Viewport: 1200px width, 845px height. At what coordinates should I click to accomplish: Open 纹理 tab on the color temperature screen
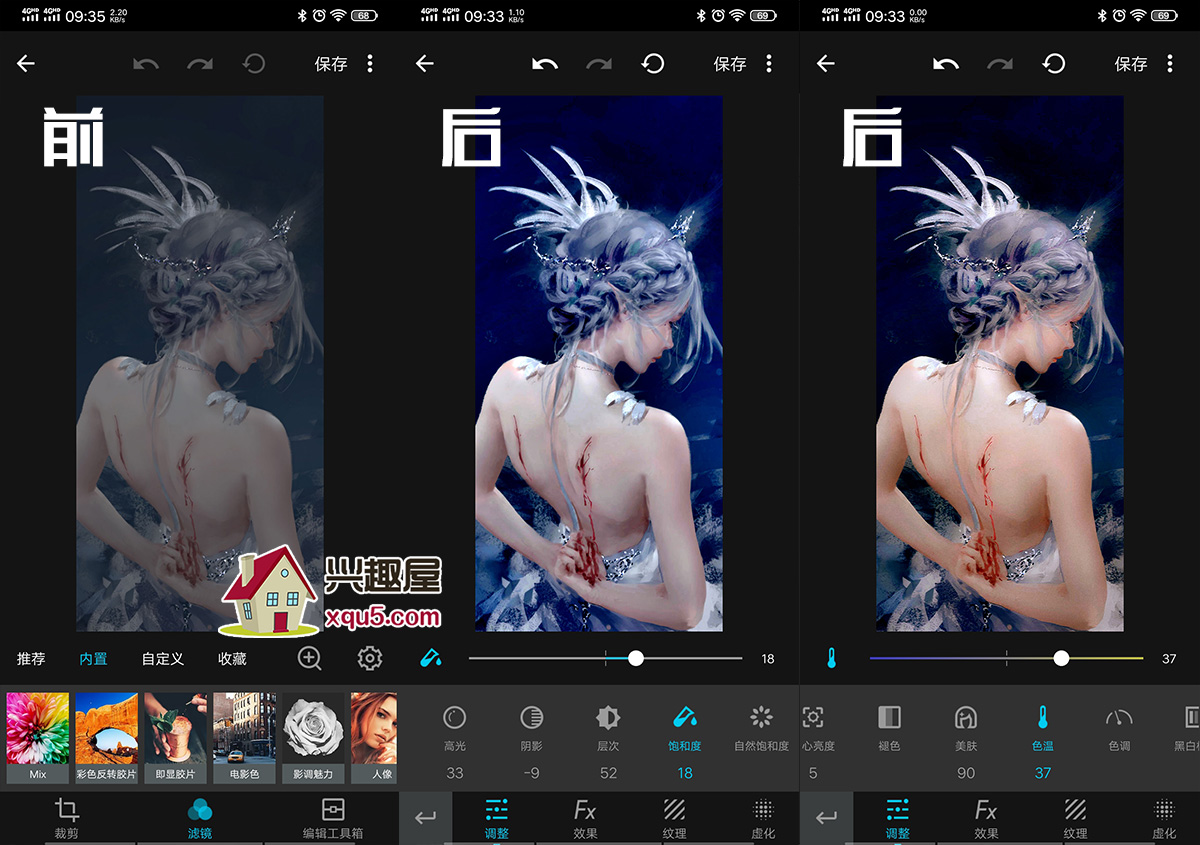(x=1075, y=818)
